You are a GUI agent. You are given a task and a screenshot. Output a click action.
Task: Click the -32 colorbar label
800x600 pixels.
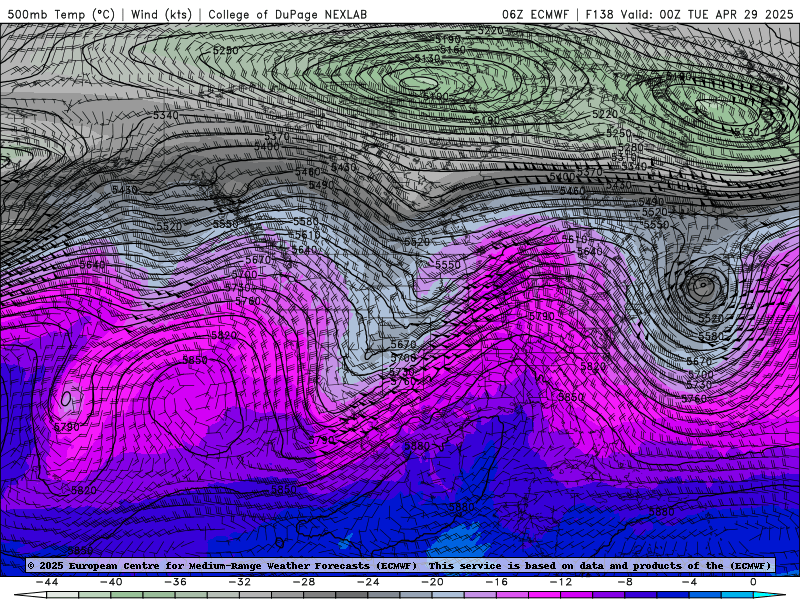point(240,582)
